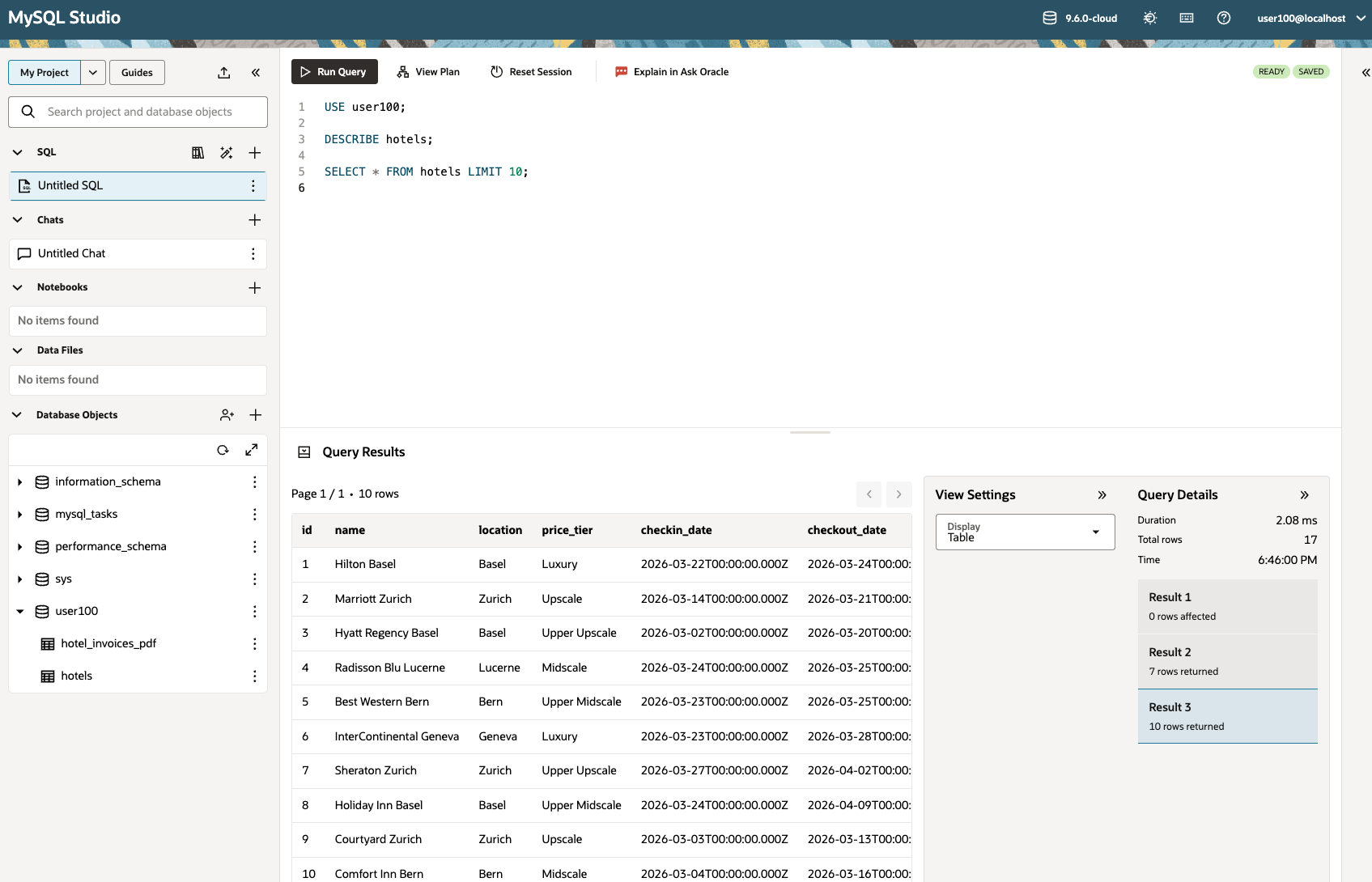Select Result 2 tab

pyautogui.click(x=1227, y=661)
